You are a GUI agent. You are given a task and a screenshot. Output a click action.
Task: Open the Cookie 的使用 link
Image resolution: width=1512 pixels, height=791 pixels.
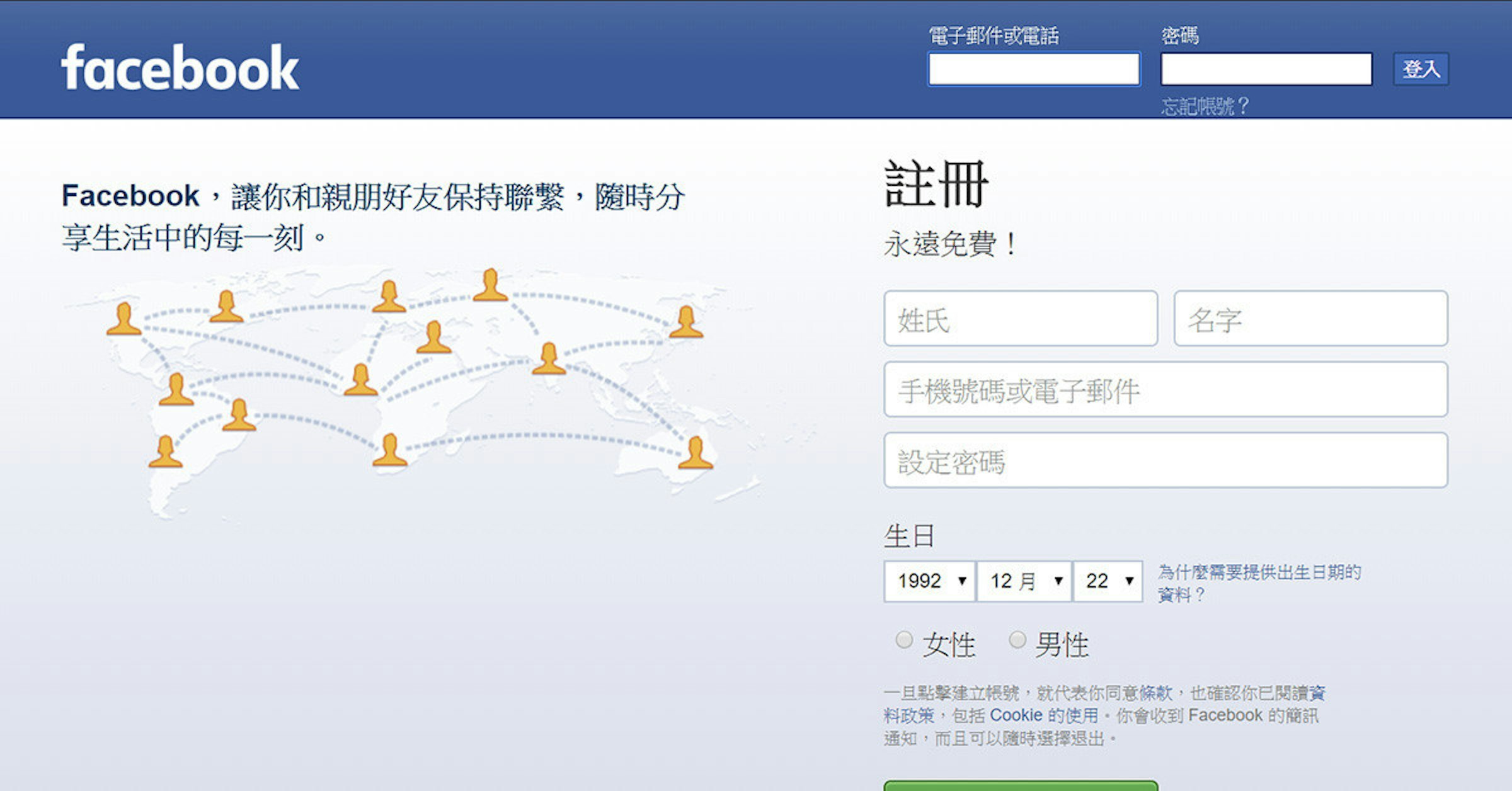click(1044, 715)
